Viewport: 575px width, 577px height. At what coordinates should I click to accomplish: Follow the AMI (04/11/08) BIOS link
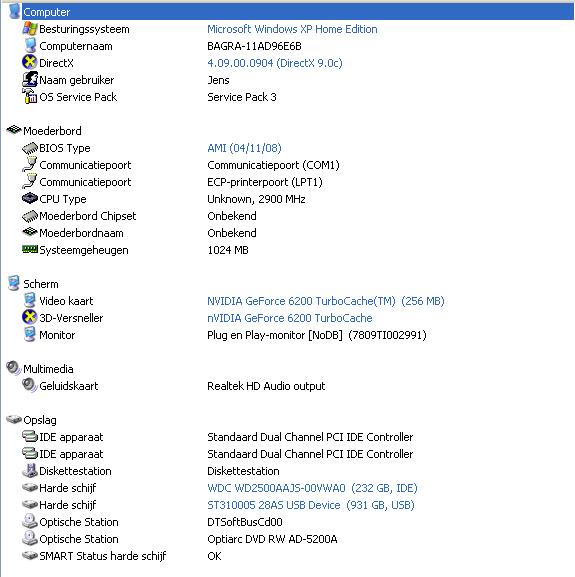(x=244, y=148)
